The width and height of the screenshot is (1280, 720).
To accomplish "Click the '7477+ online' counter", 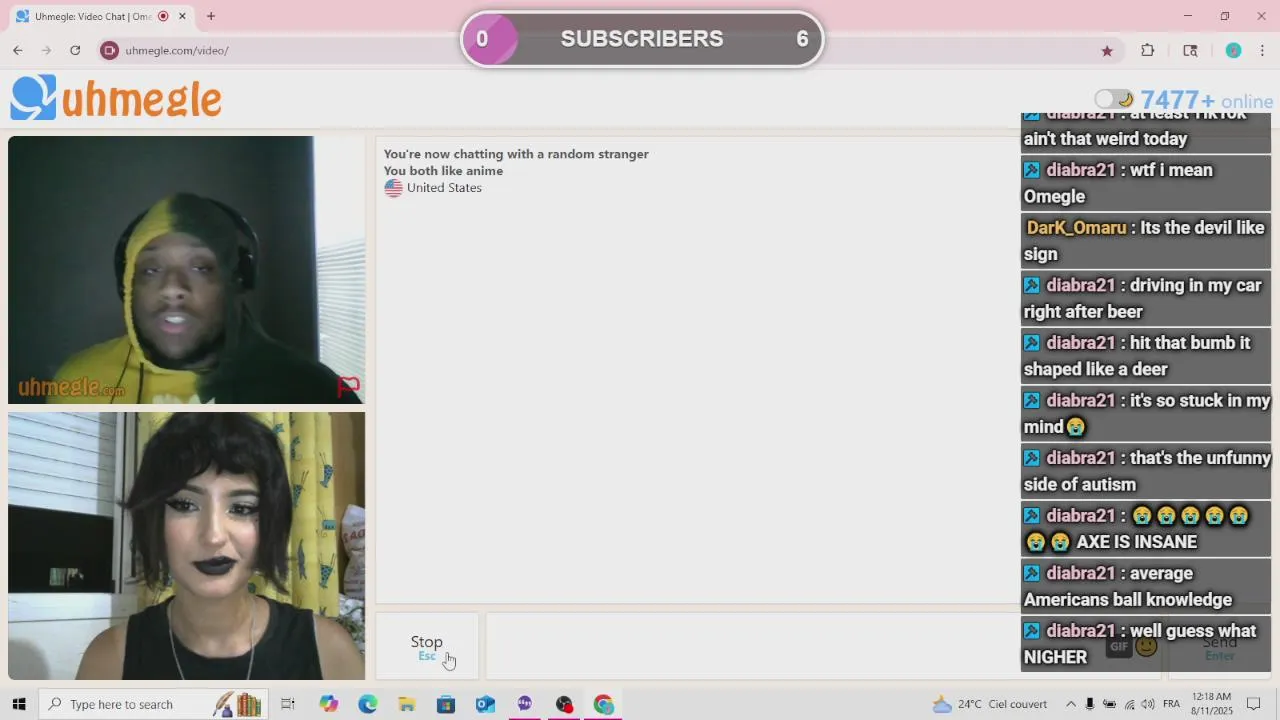I will coord(1207,100).
